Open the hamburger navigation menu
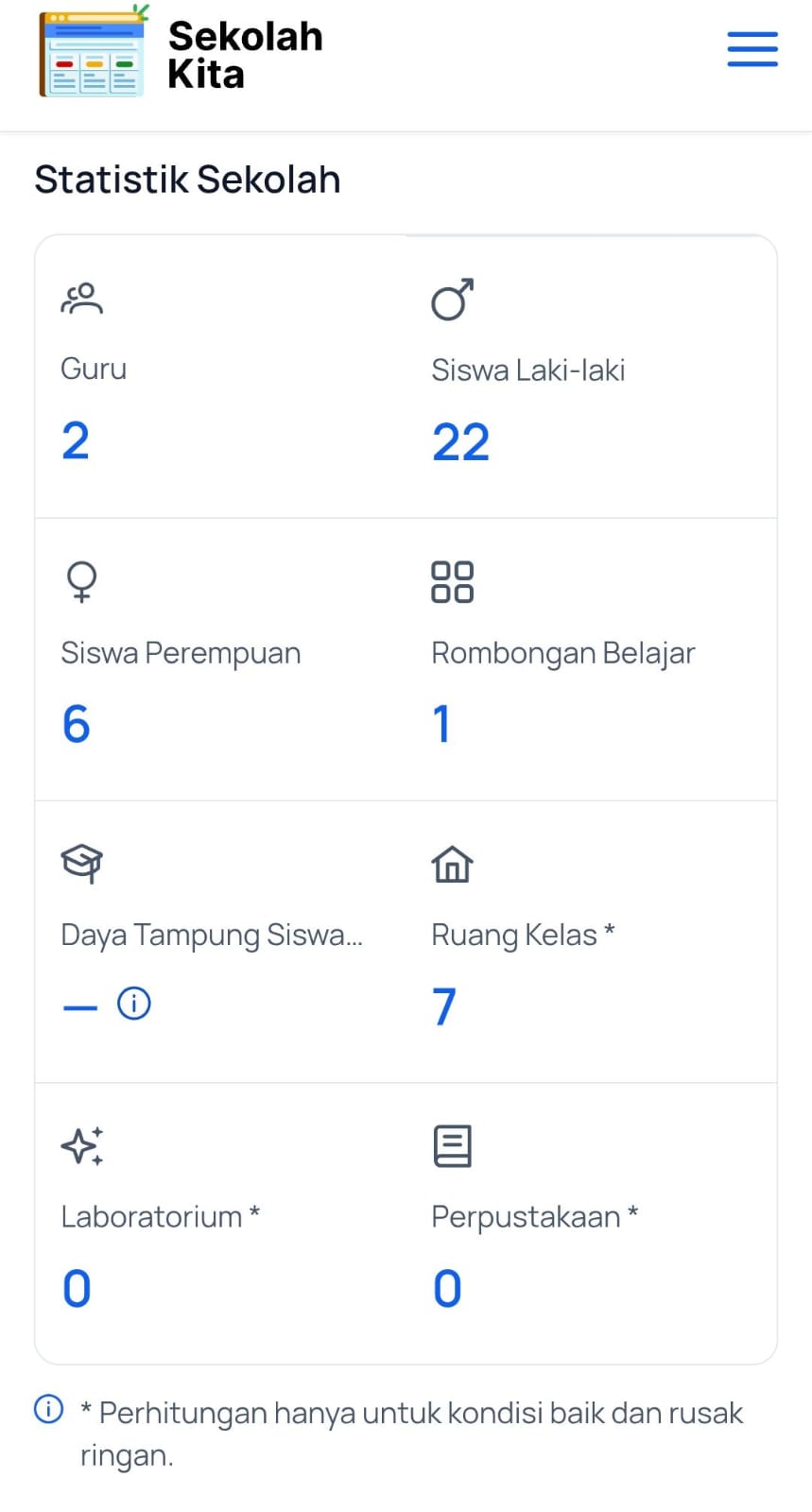Screen dimensions: 812x1512 [752, 49]
